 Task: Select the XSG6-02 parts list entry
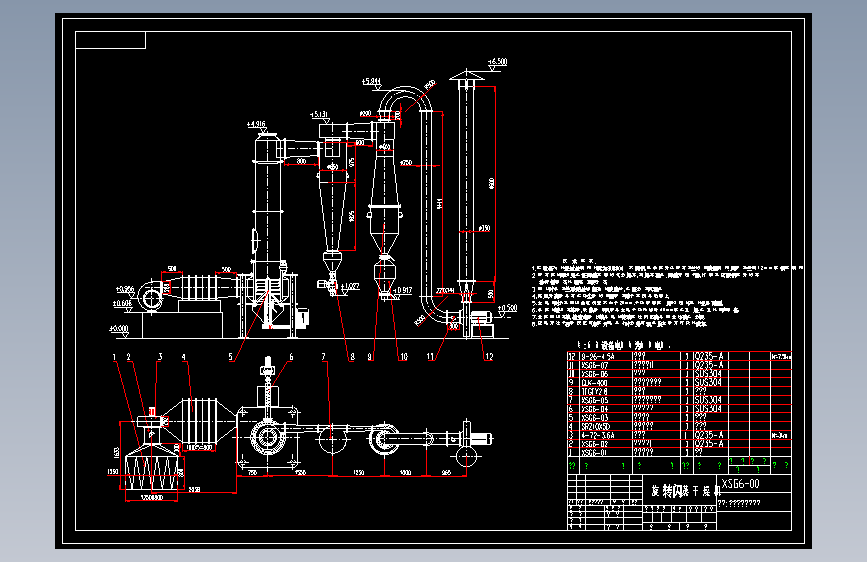pyautogui.click(x=594, y=444)
